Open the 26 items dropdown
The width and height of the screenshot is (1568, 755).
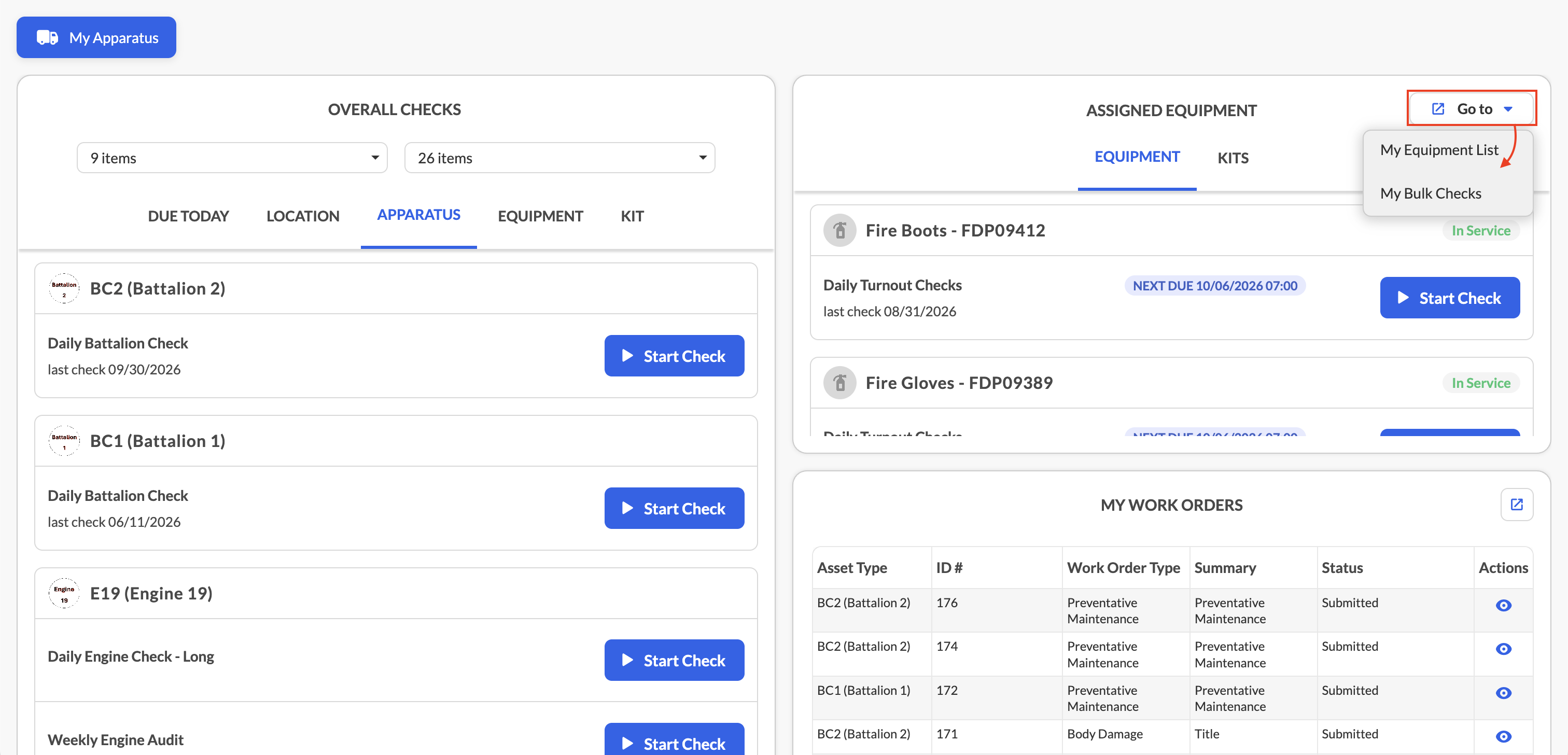pyautogui.click(x=559, y=158)
